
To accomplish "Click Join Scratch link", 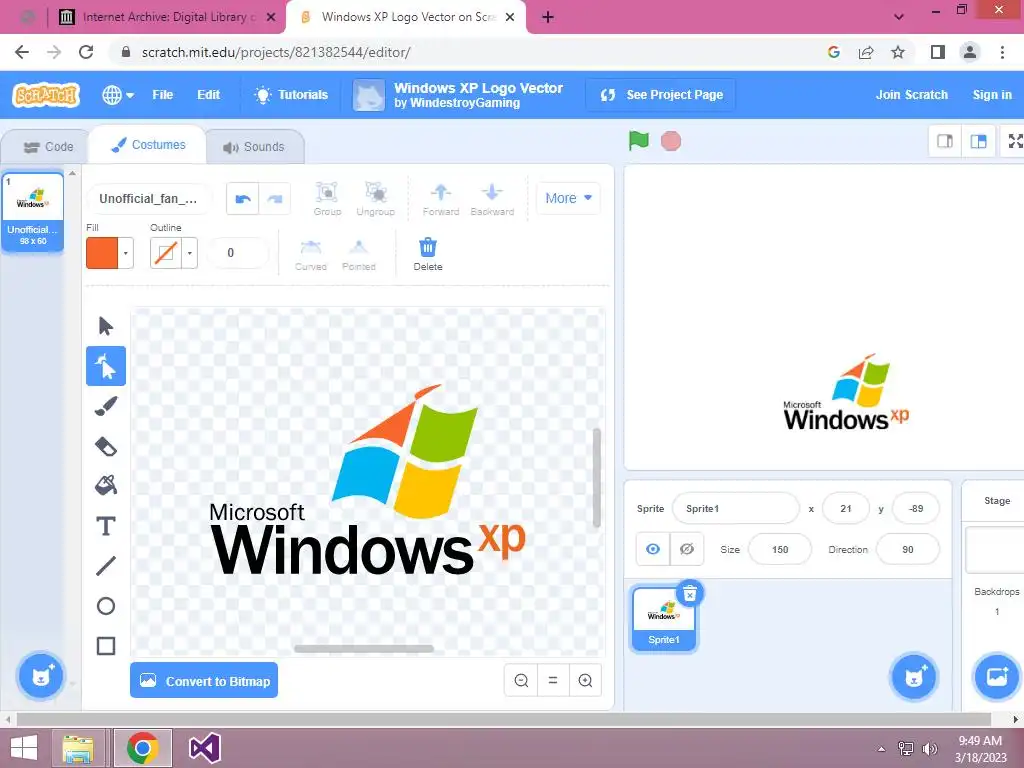I will (911, 95).
